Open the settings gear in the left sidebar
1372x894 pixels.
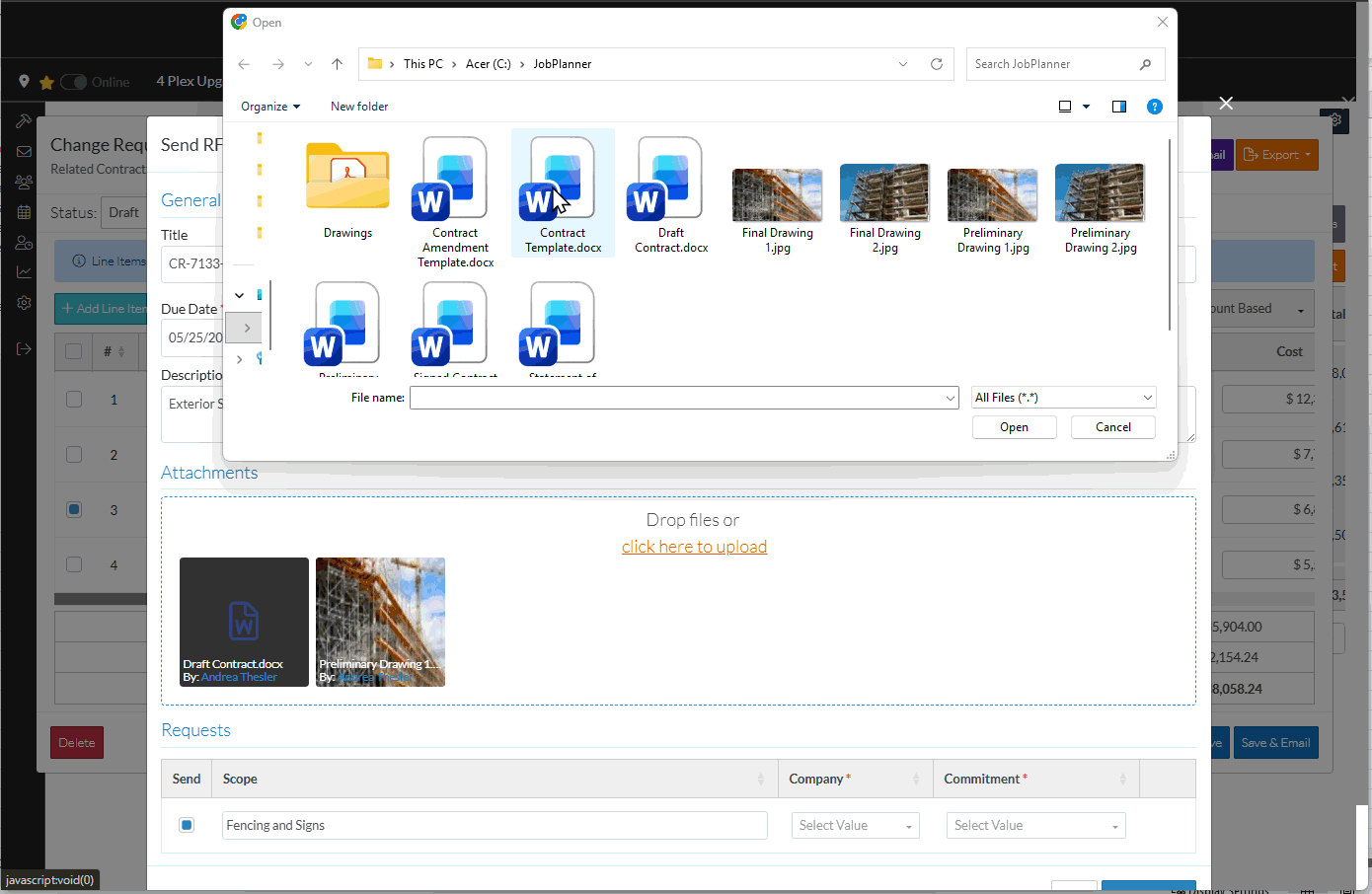(24, 303)
